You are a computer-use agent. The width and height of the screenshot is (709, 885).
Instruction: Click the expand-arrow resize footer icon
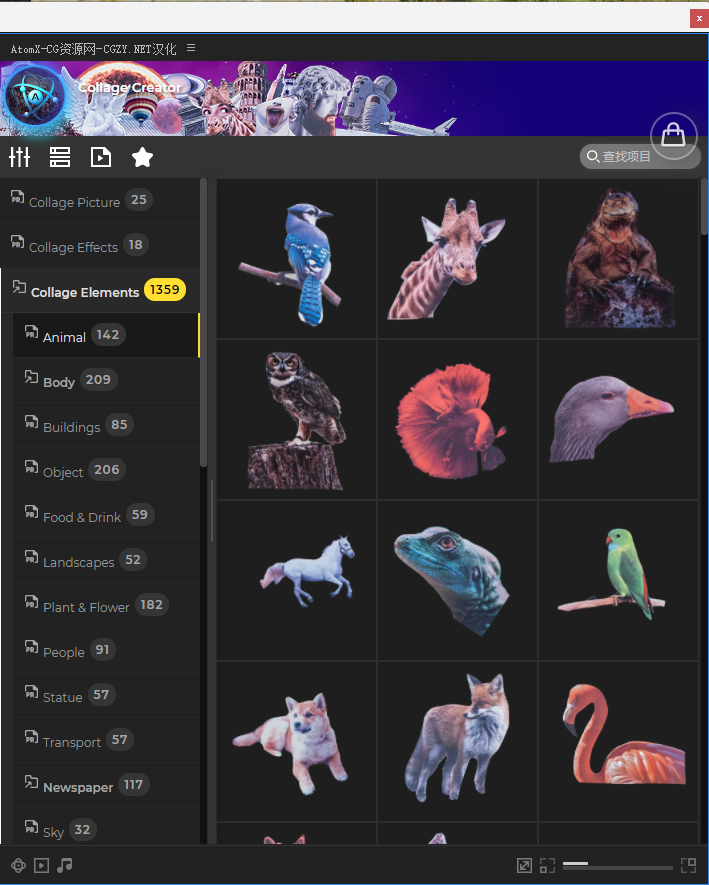coord(524,865)
